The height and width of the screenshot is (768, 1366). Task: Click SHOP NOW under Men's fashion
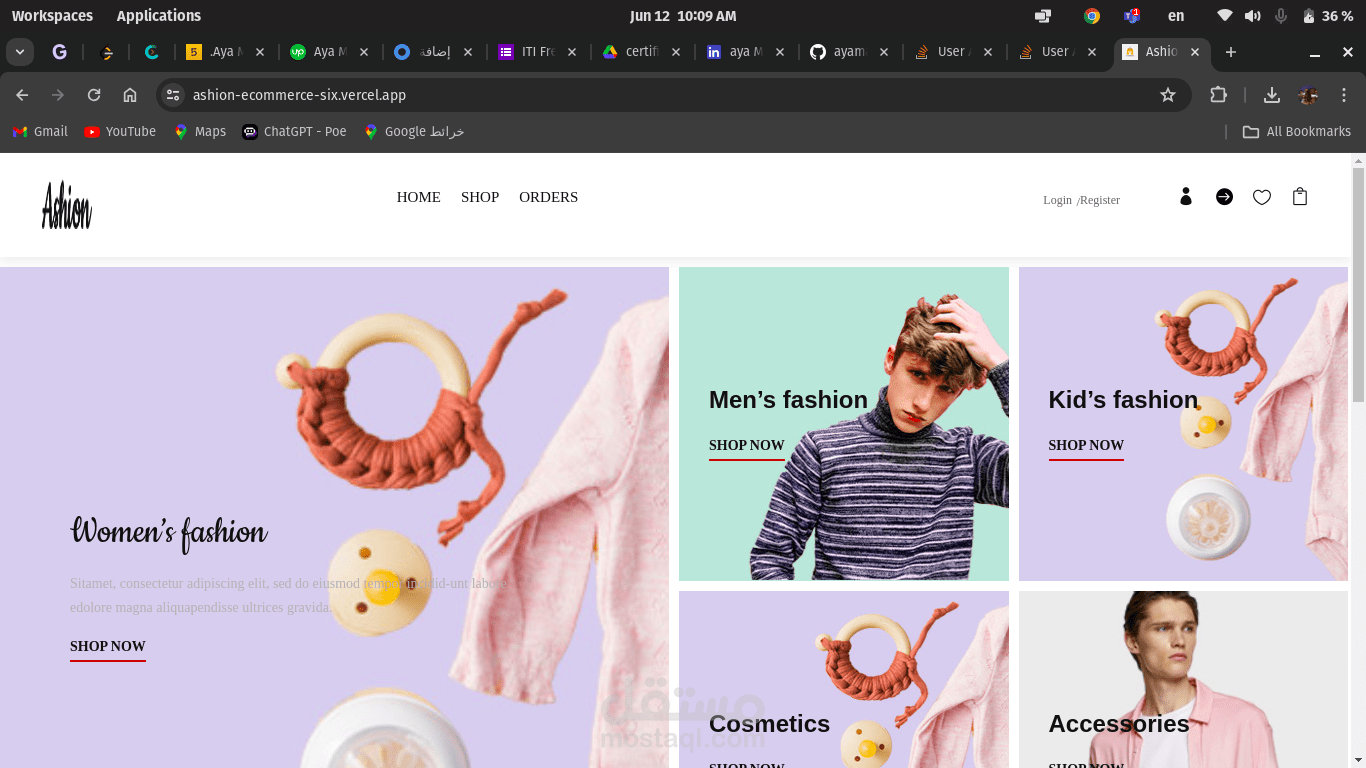(747, 445)
